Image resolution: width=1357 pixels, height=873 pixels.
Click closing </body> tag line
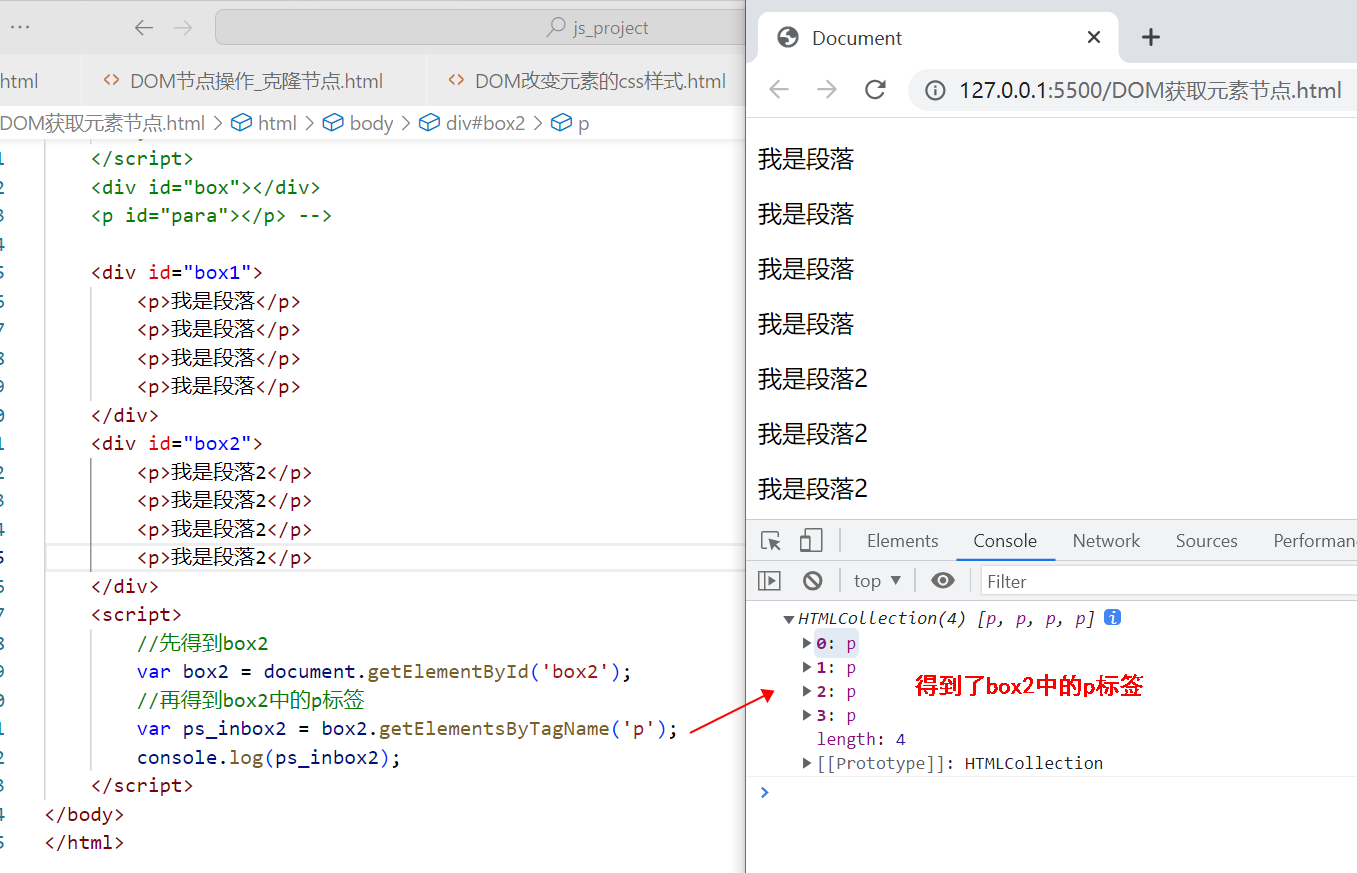pos(84,814)
